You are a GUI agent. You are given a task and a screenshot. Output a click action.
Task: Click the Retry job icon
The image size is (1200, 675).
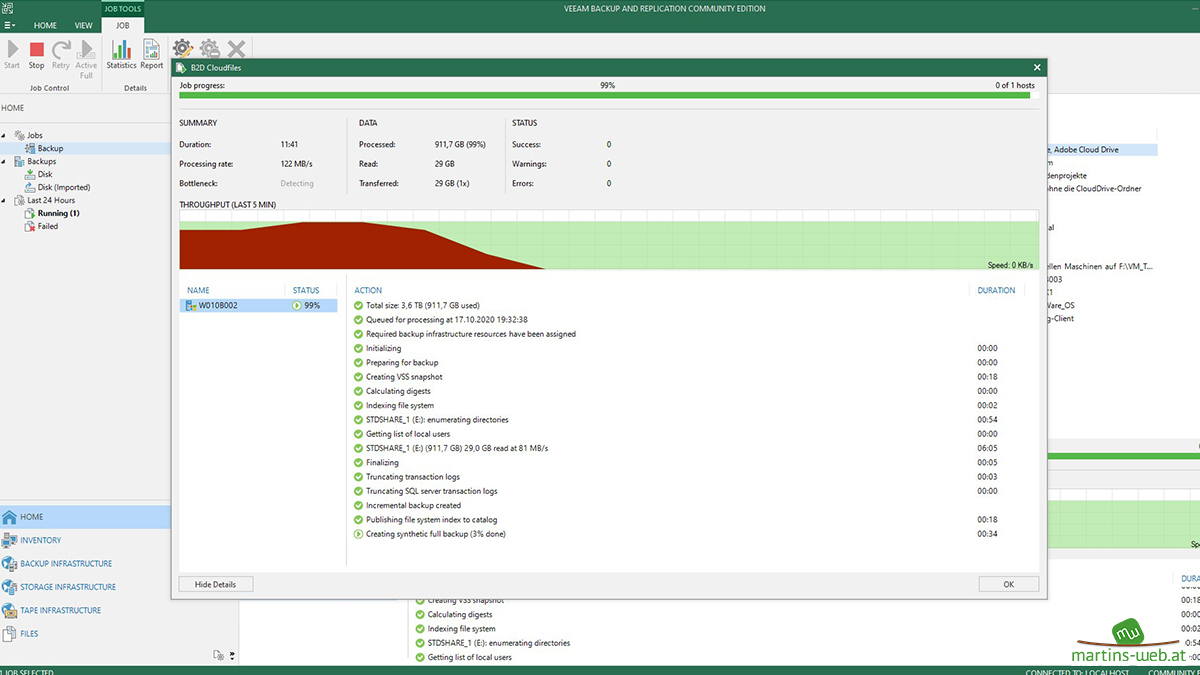pos(61,54)
